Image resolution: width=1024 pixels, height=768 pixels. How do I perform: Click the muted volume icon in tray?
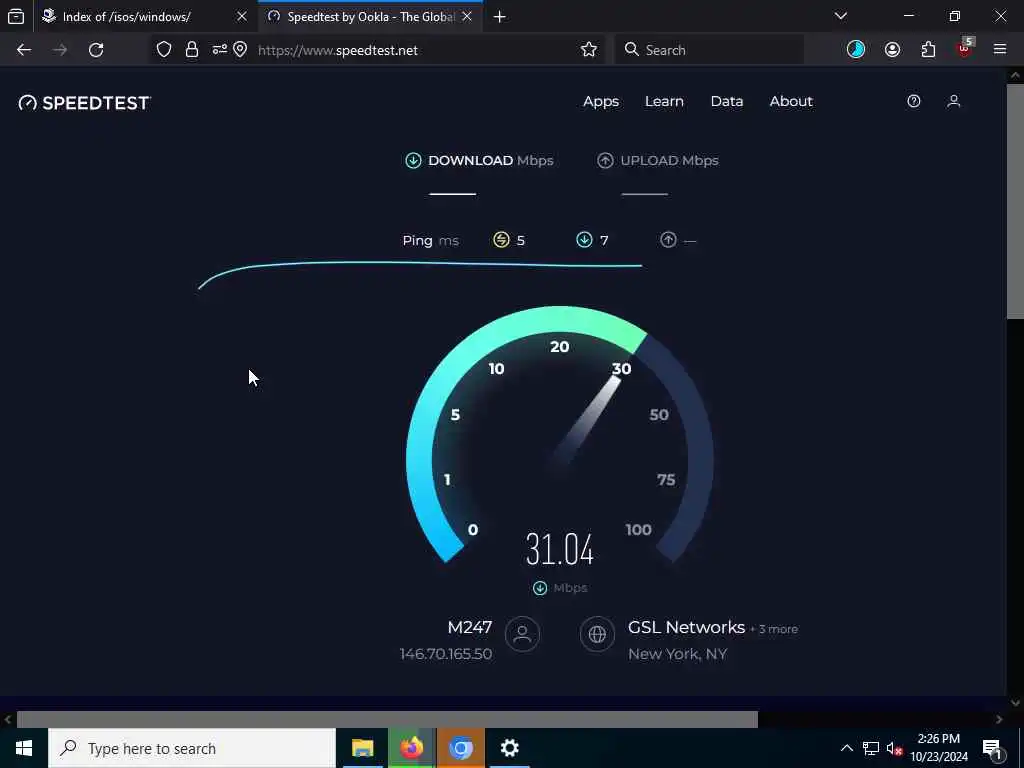[x=895, y=748]
